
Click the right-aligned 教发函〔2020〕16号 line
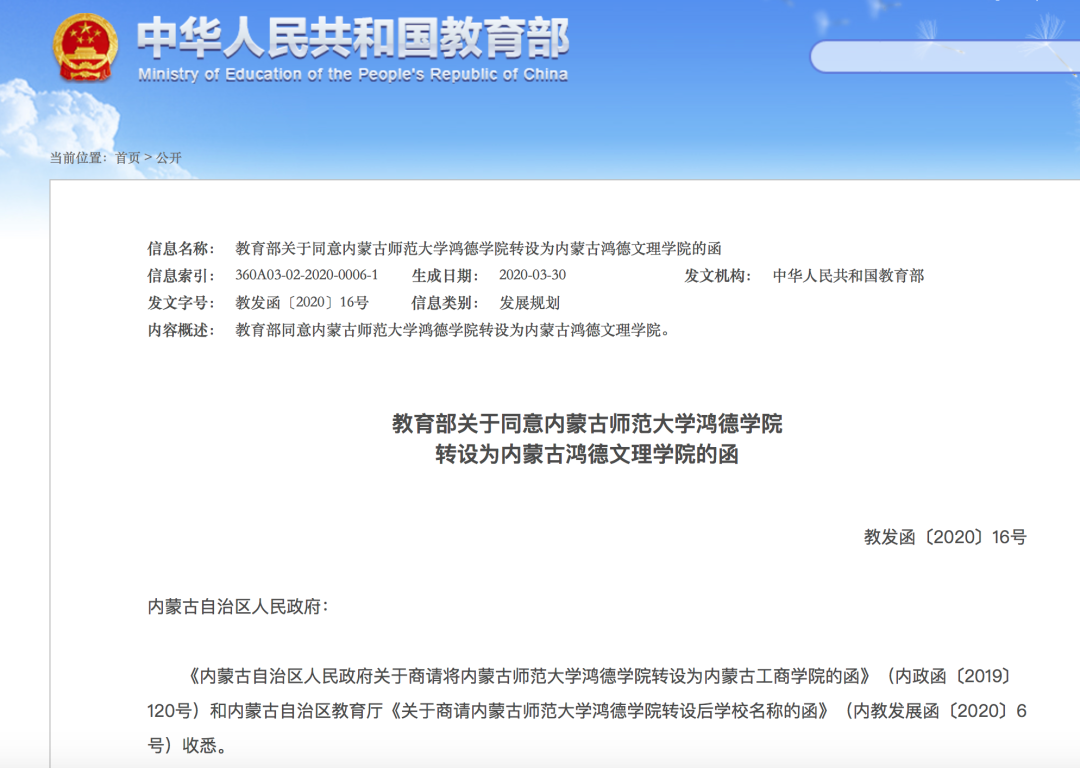[945, 537]
